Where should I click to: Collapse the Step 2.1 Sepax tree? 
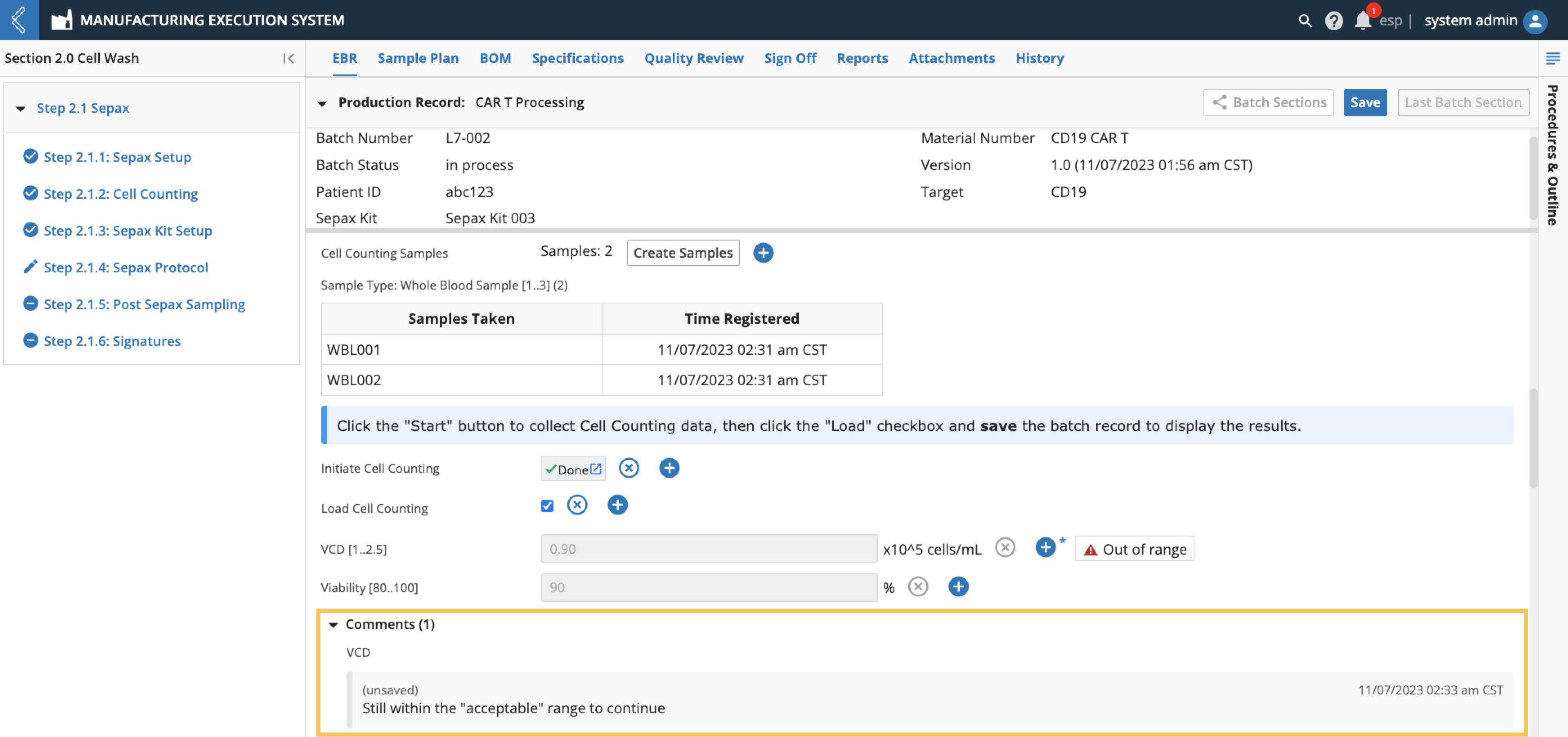(x=21, y=109)
